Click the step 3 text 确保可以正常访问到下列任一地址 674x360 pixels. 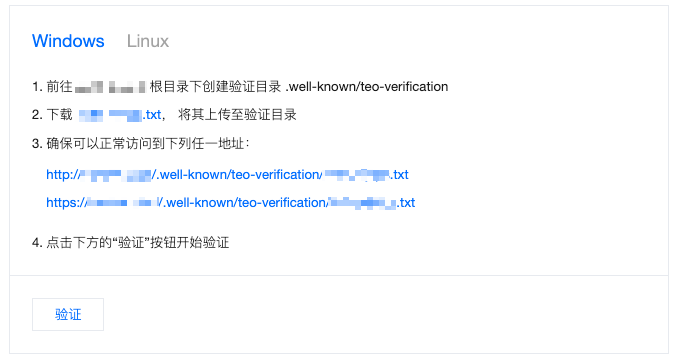pos(148,143)
